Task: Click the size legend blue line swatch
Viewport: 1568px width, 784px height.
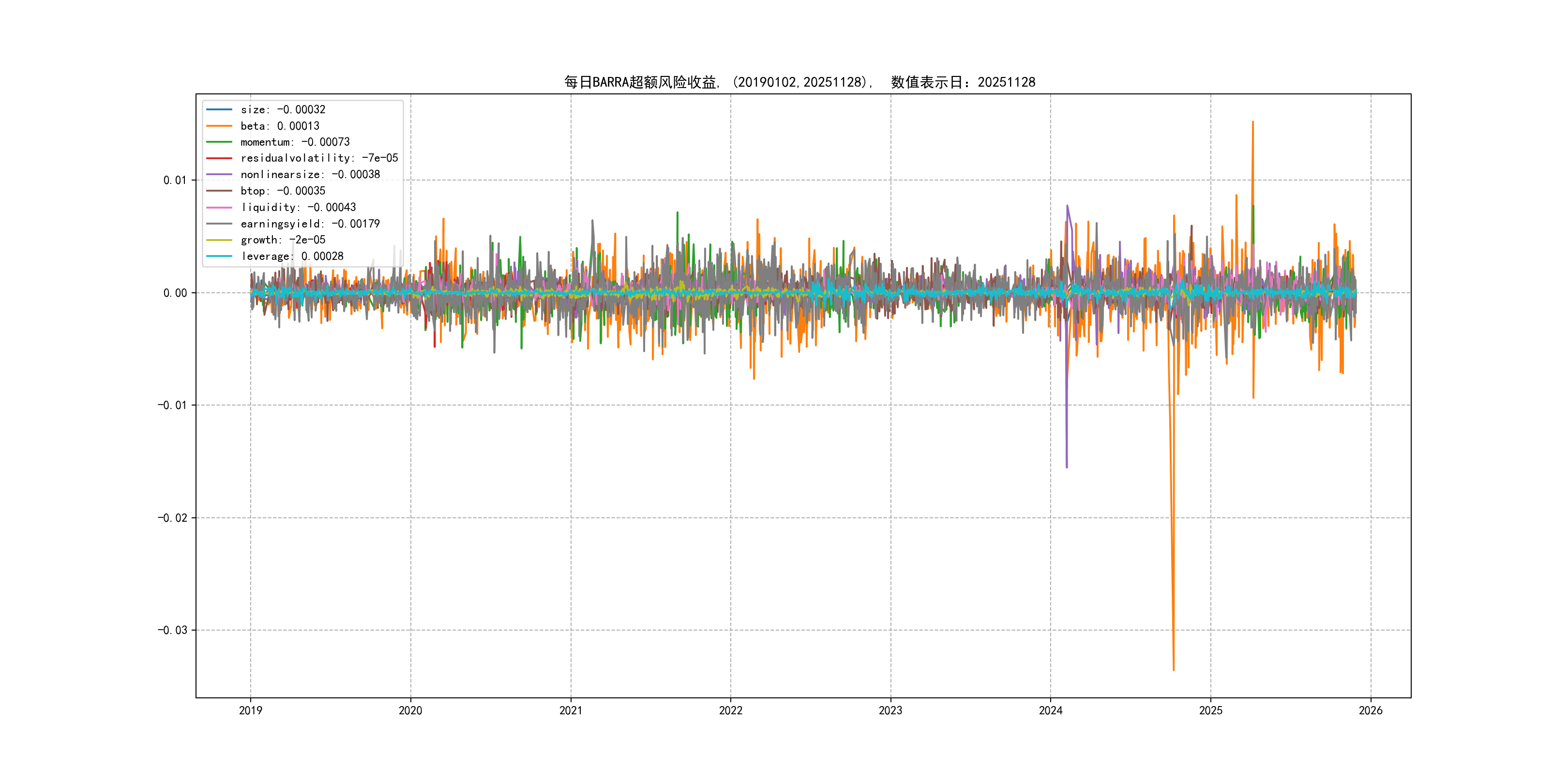Action: pyautogui.click(x=219, y=109)
